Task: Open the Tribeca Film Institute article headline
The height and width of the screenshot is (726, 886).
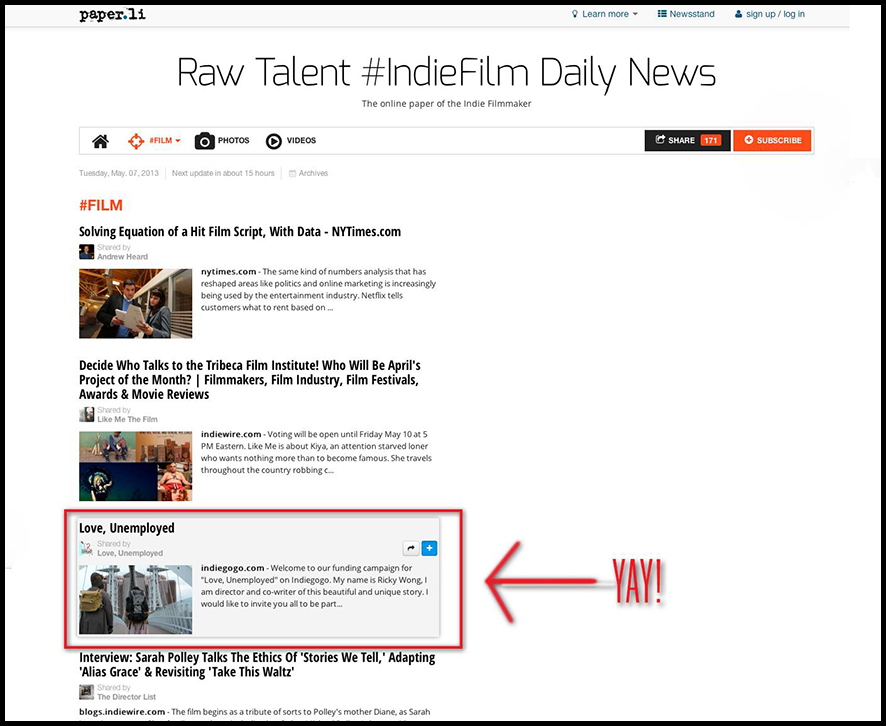Action: [250, 380]
